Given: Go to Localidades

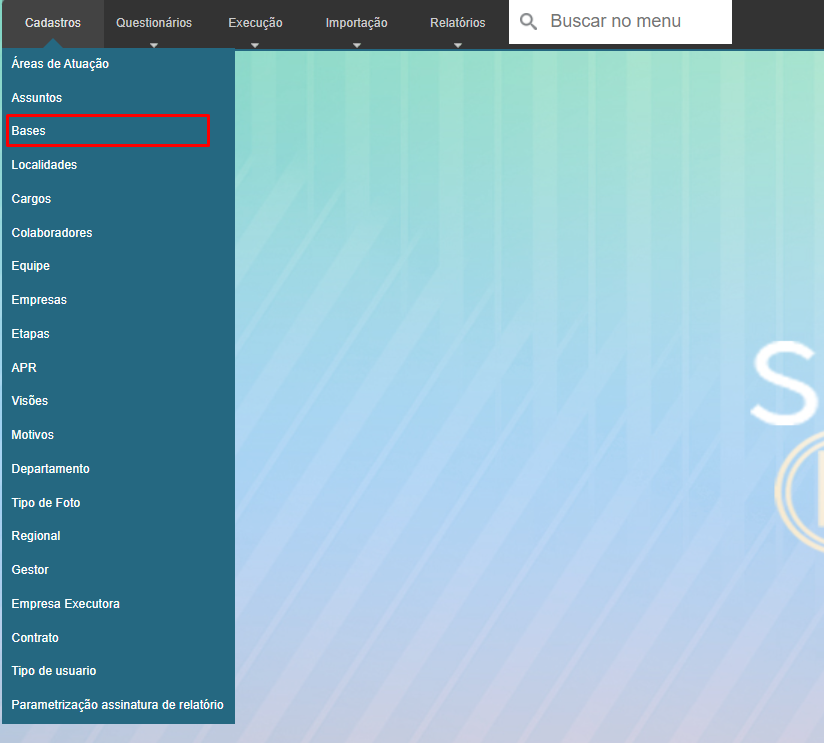Looking at the screenshot, I should [44, 165].
